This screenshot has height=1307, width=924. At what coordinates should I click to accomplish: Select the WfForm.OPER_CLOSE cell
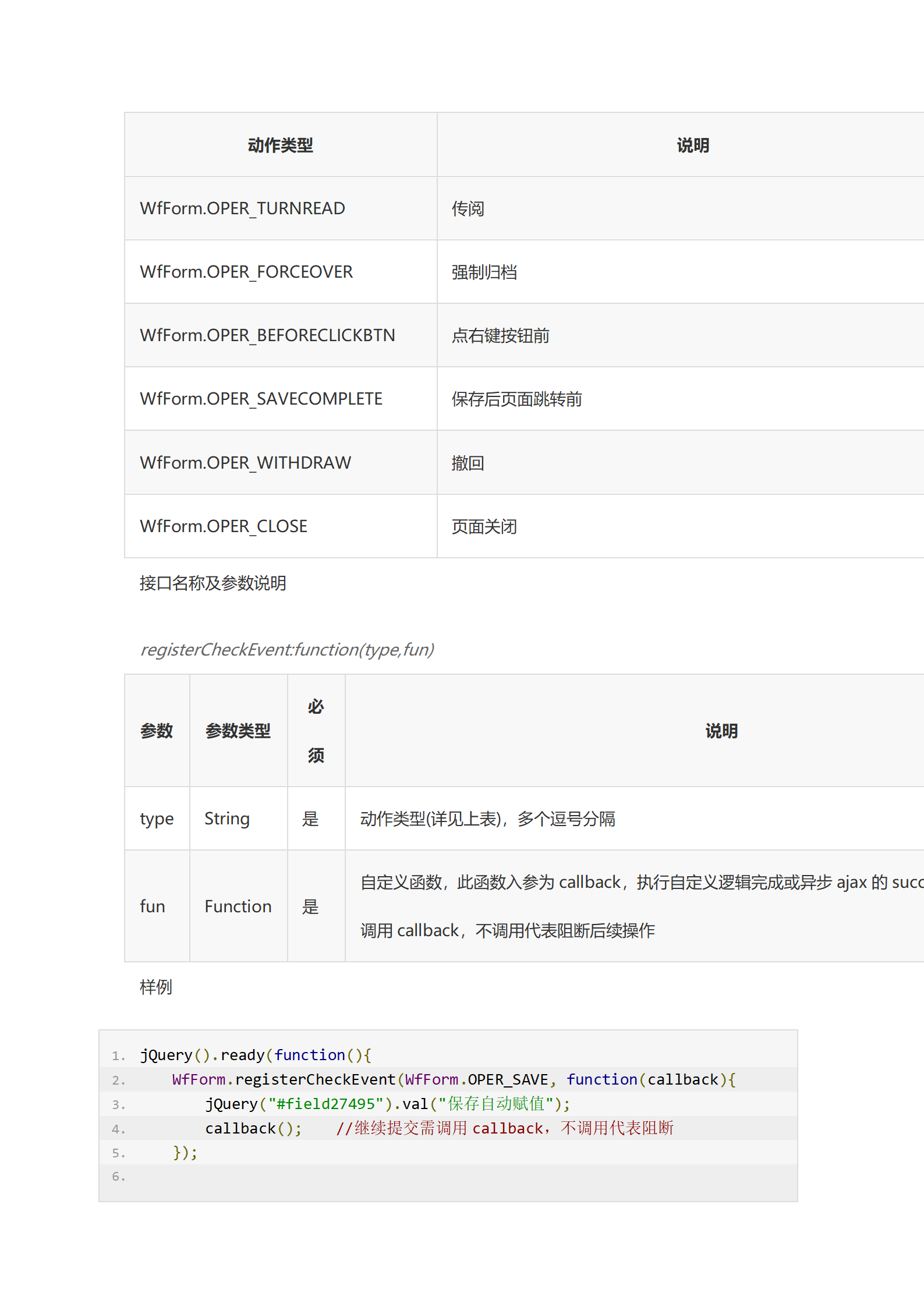coord(224,526)
